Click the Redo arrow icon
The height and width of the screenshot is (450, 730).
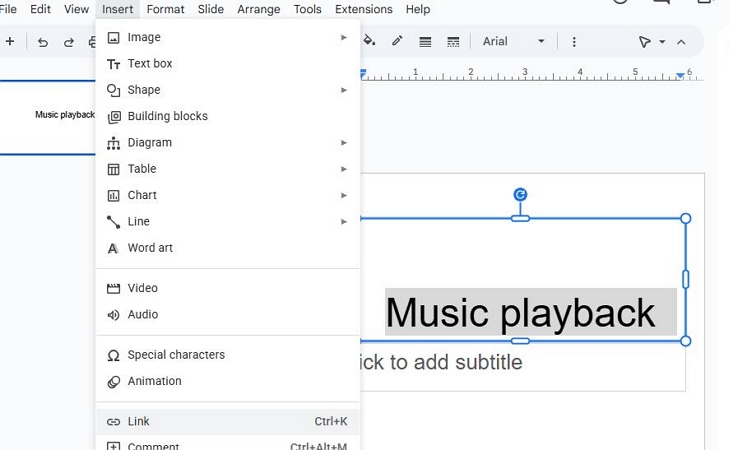pyautogui.click(x=69, y=42)
